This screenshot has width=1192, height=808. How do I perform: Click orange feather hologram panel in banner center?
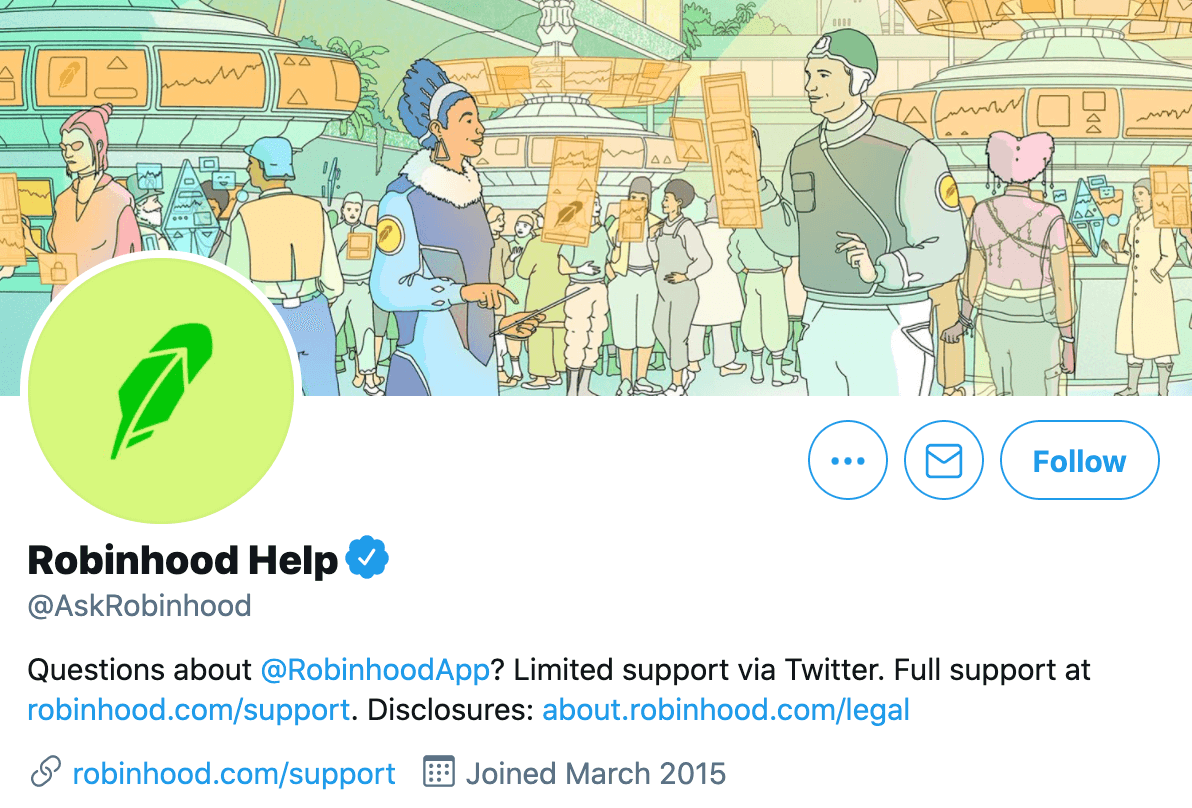point(570,190)
